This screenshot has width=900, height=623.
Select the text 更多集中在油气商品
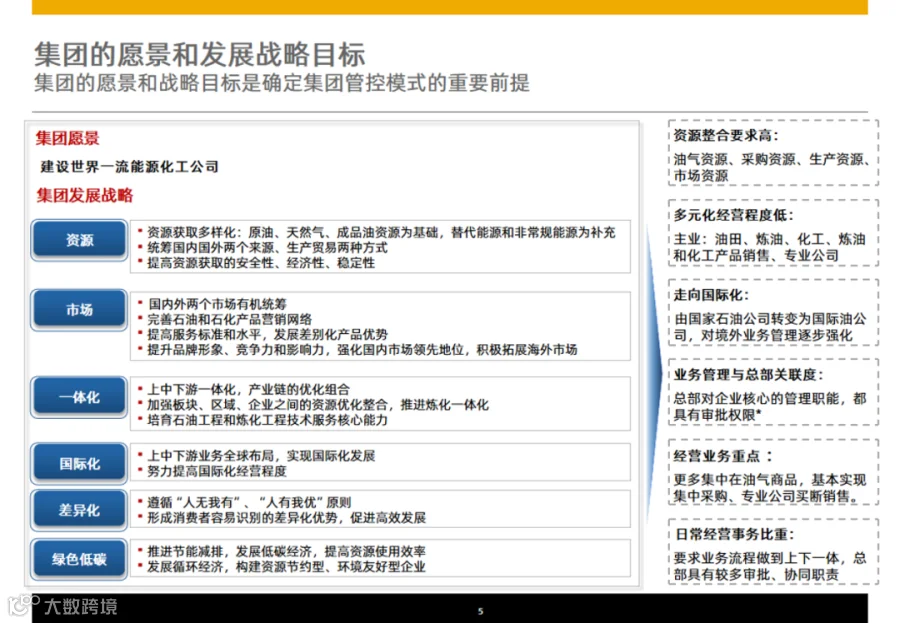click(x=769, y=487)
